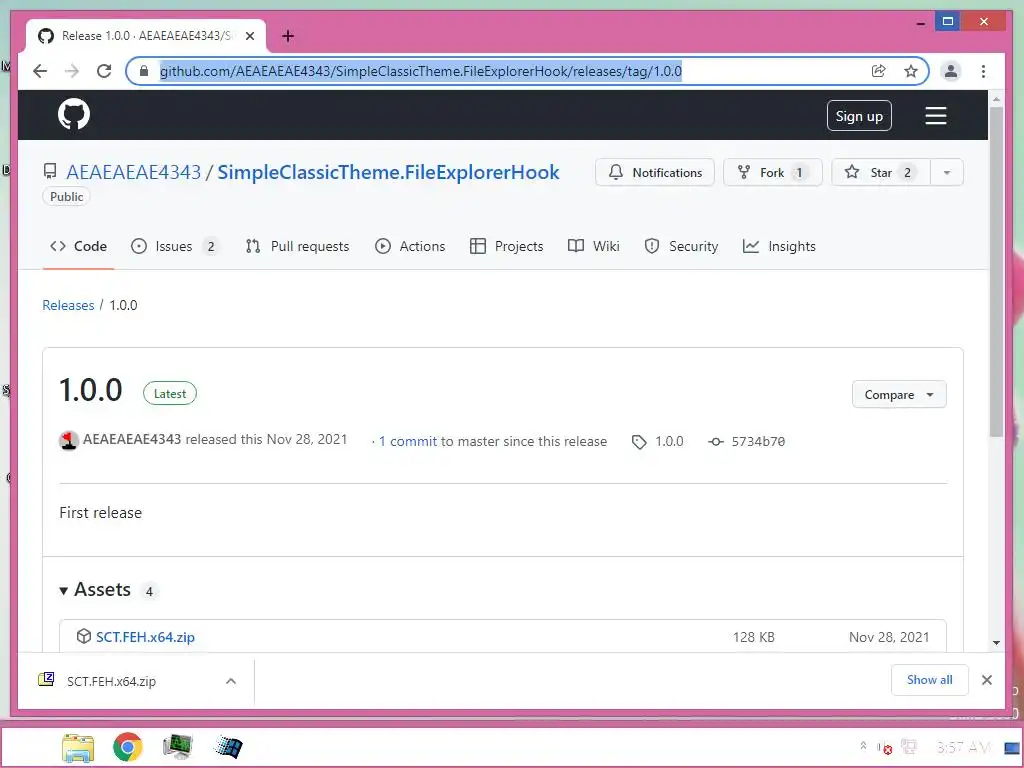The height and width of the screenshot is (768, 1024).
Task: Click the AEAEAEAE4343 author name in release
Action: 132,440
